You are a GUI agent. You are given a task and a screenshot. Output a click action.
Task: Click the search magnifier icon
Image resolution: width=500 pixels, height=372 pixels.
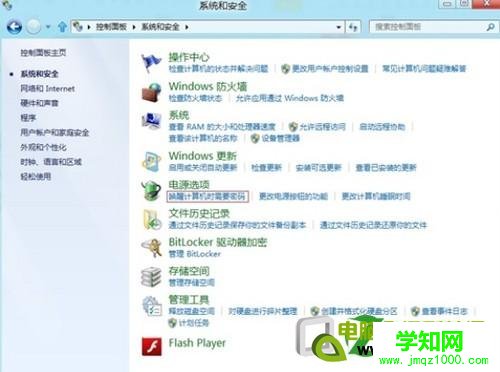(x=490, y=27)
